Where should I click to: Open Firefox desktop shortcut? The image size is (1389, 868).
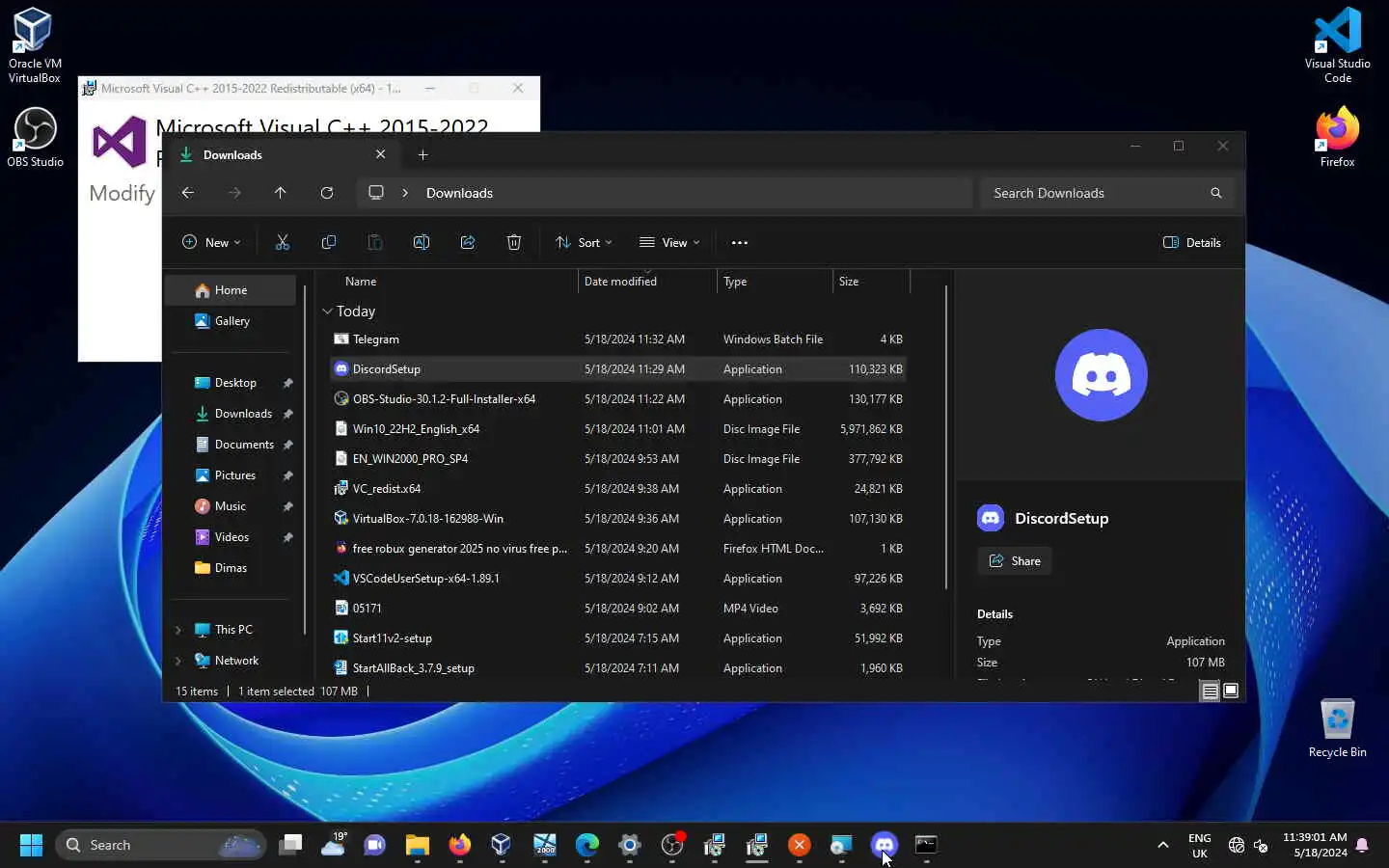(1337, 137)
